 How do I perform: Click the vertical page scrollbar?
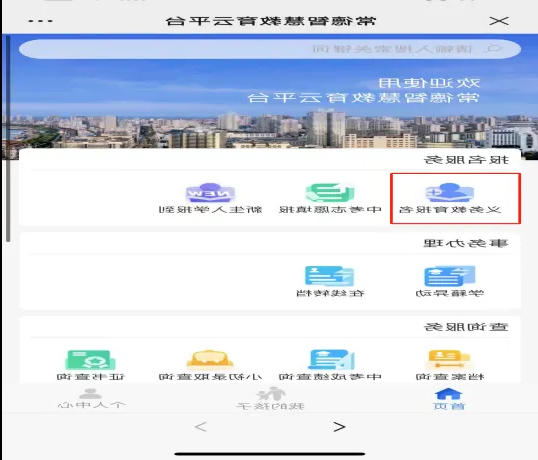click(x=8, y=137)
